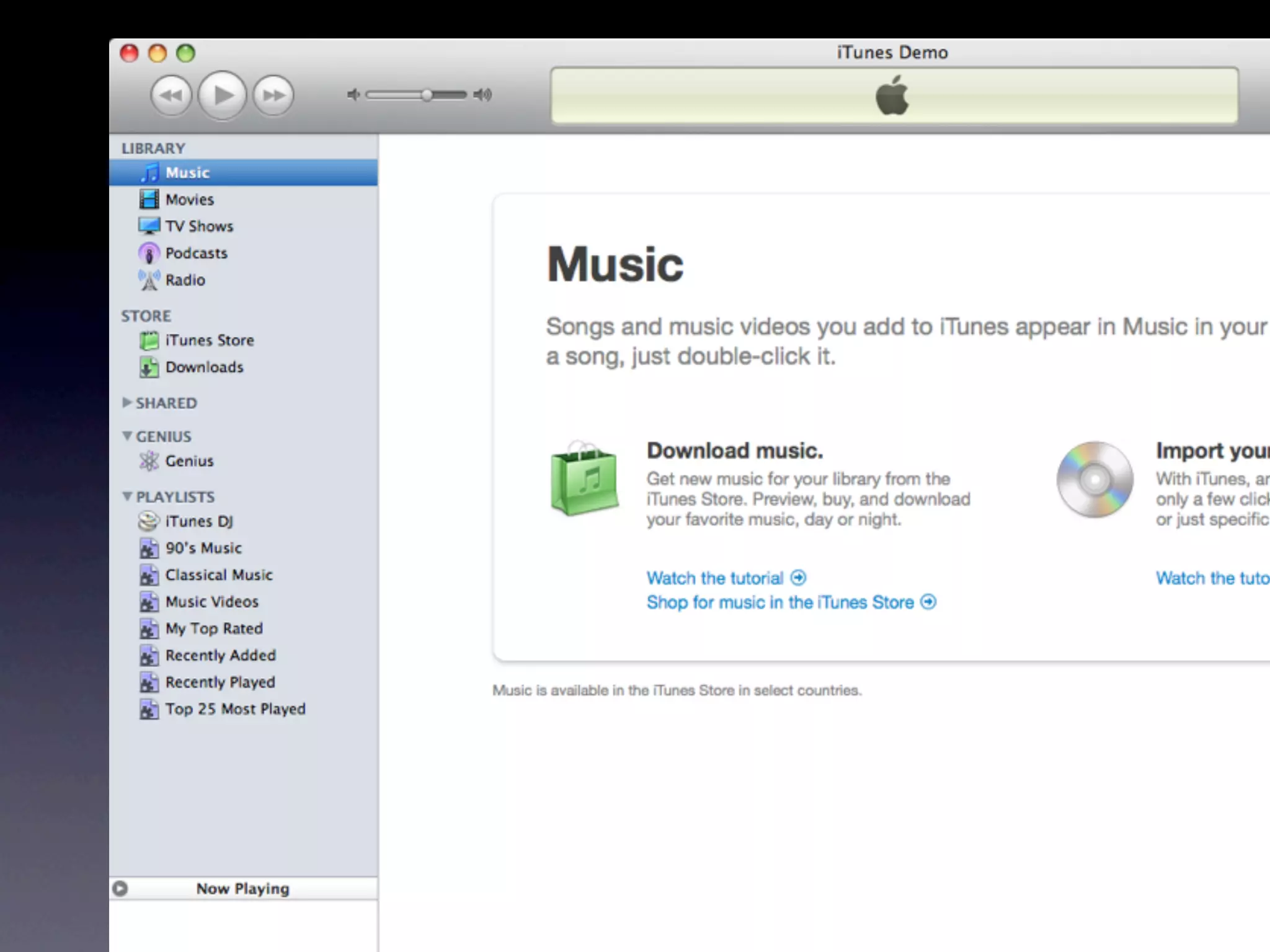
Task: Click the Movies filmstrip icon
Action: [x=149, y=200]
